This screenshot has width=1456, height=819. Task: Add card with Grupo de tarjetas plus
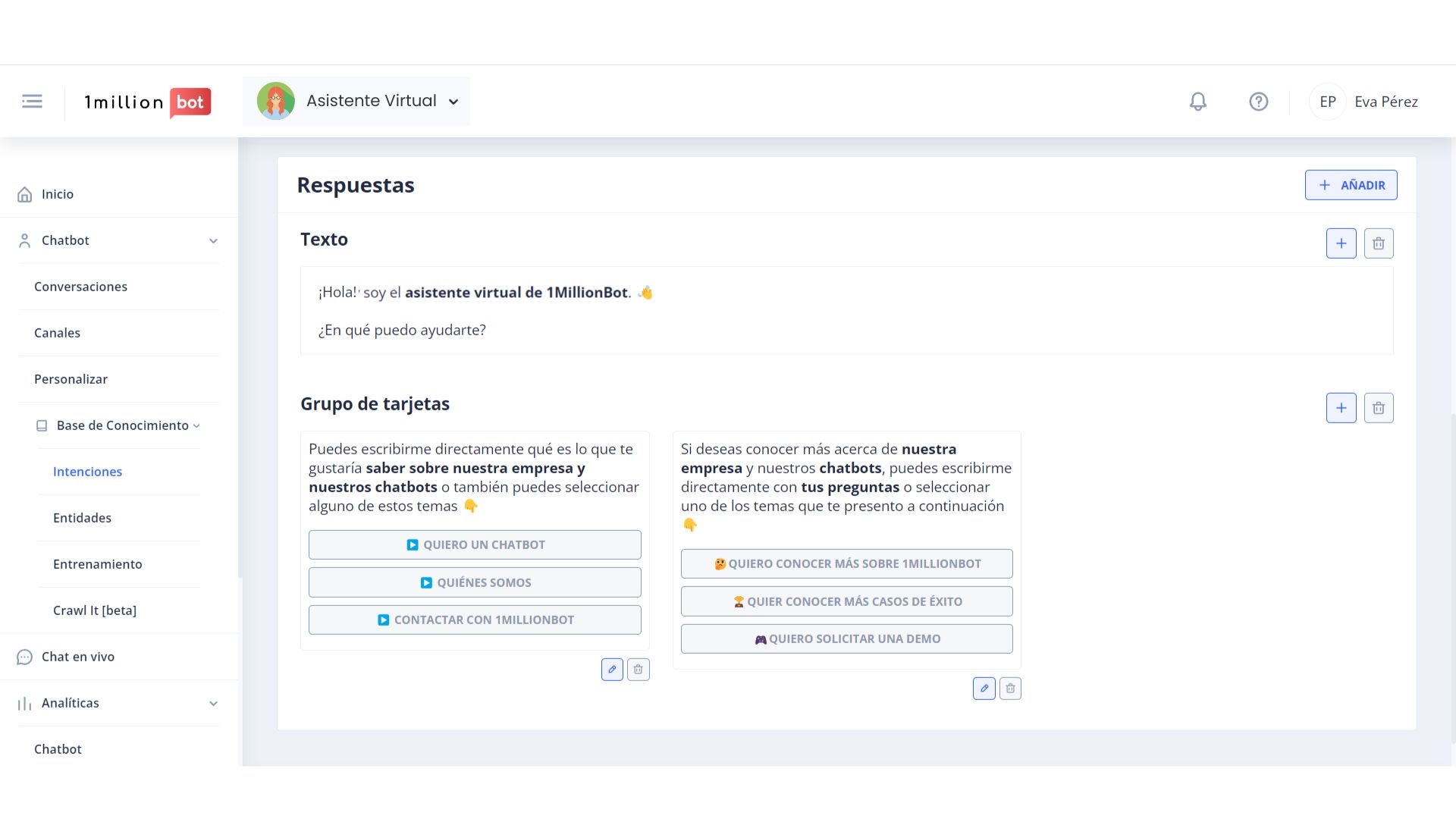click(x=1341, y=408)
